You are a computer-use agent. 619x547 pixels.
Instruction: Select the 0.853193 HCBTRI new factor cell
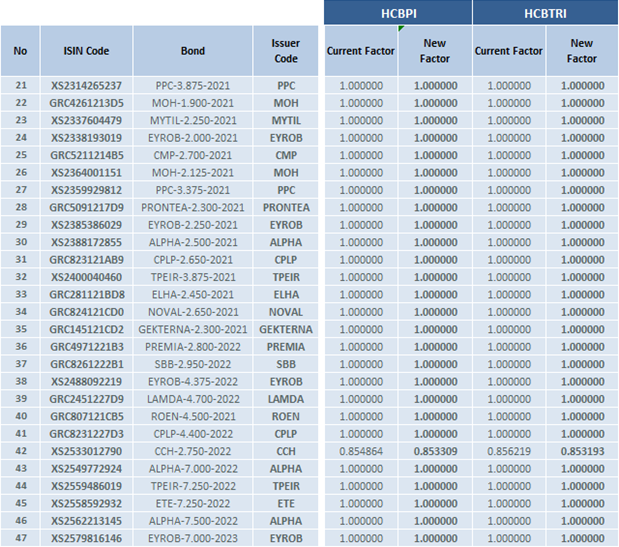(581, 452)
